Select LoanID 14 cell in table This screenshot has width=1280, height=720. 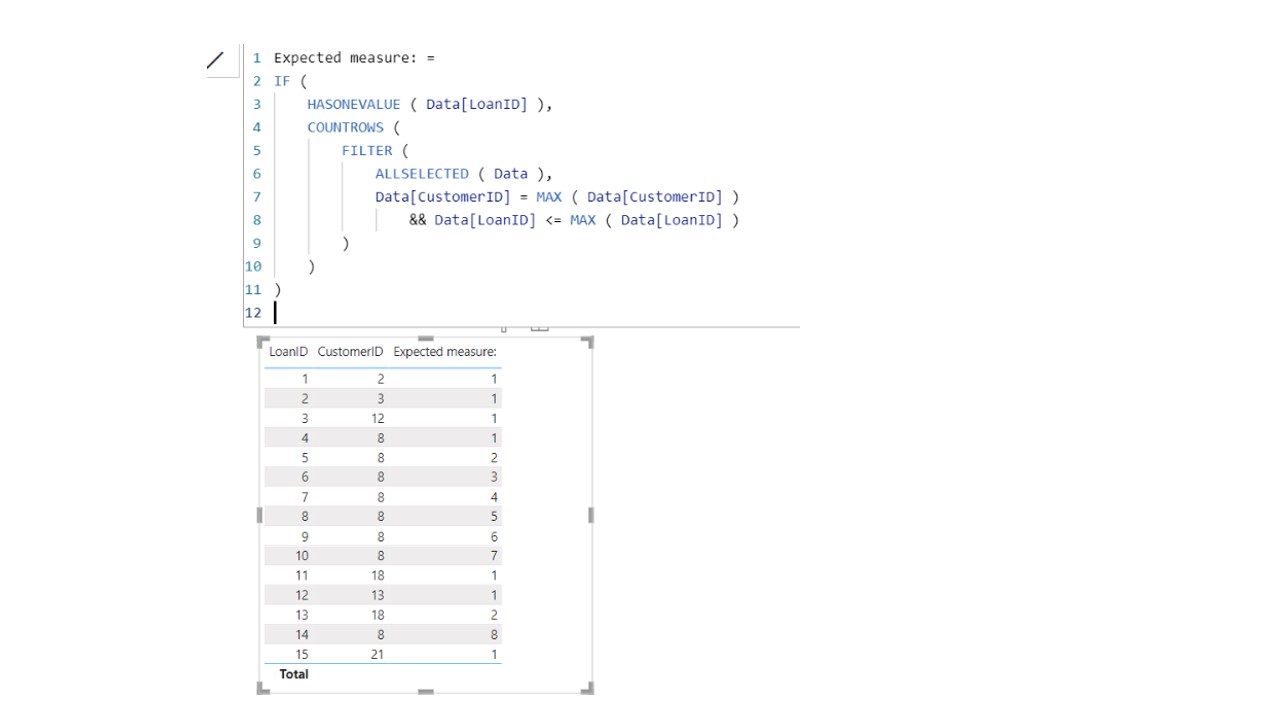tap(302, 634)
